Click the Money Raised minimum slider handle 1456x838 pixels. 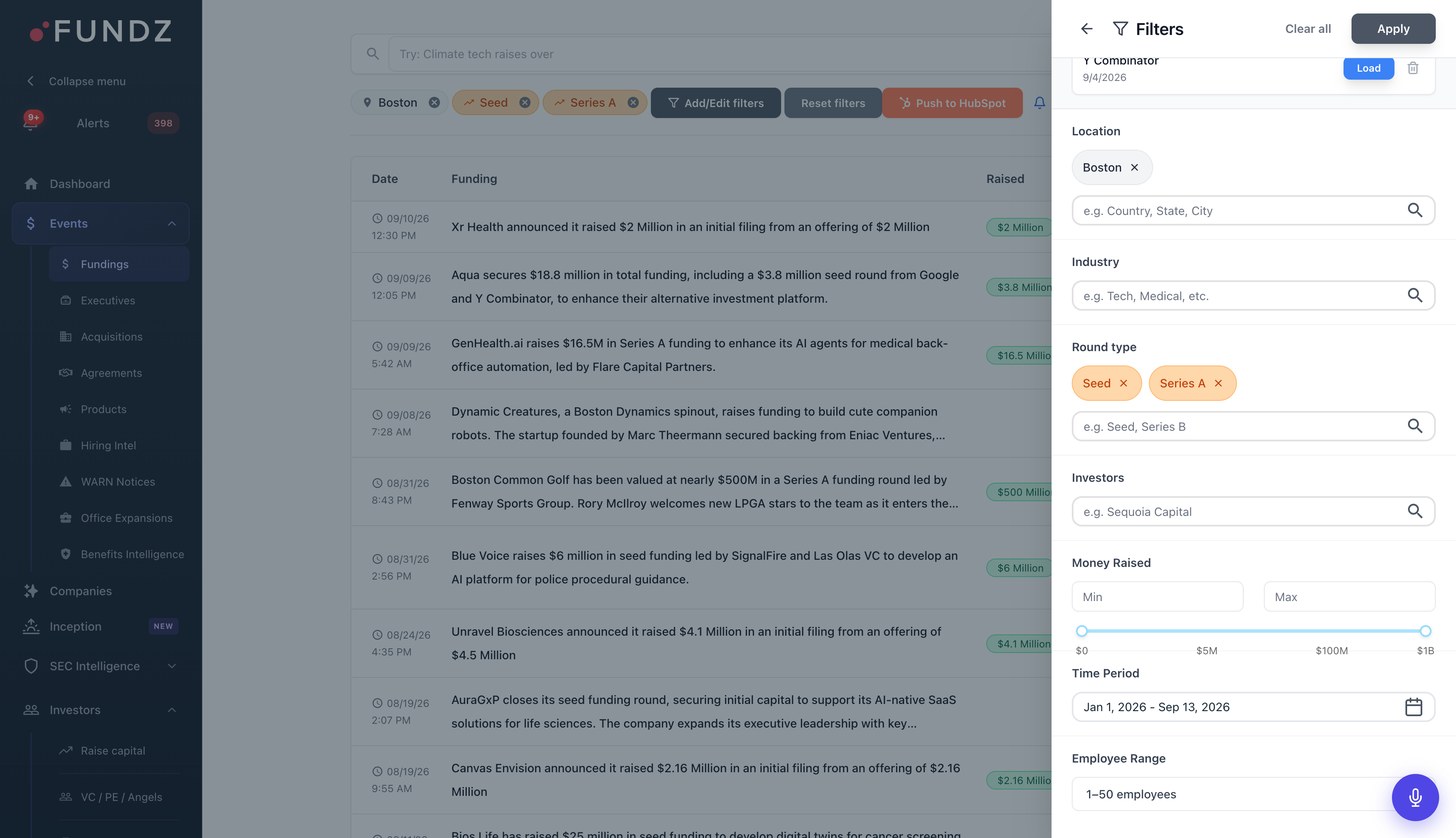1082,631
